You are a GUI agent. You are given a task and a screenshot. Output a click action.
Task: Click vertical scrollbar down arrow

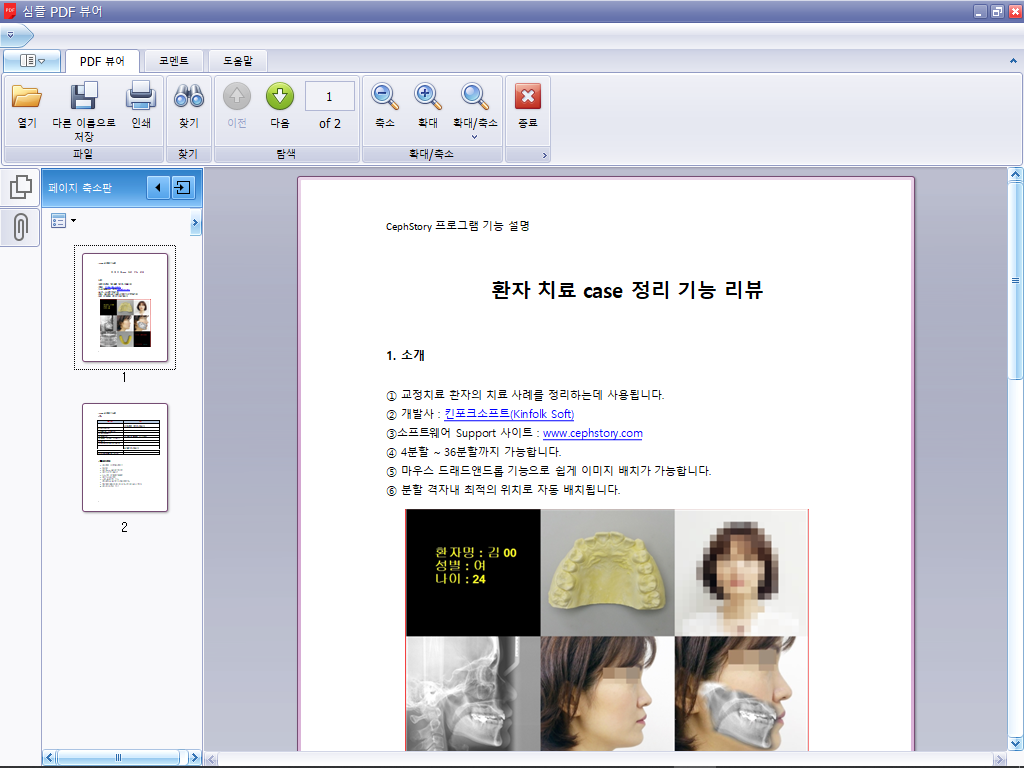coord(1015,743)
